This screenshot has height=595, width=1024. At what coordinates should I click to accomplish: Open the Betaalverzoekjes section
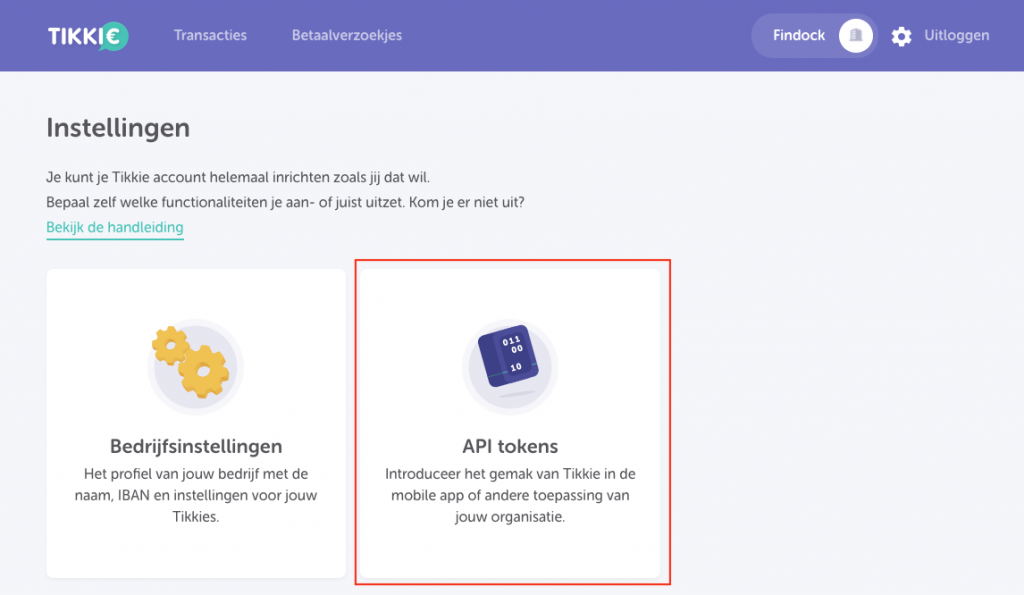(346, 35)
